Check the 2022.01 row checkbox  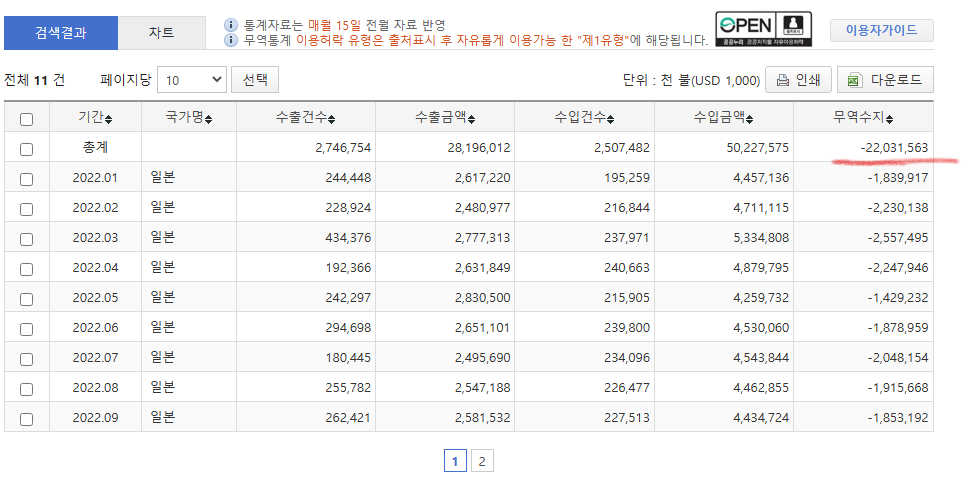click(x=27, y=179)
